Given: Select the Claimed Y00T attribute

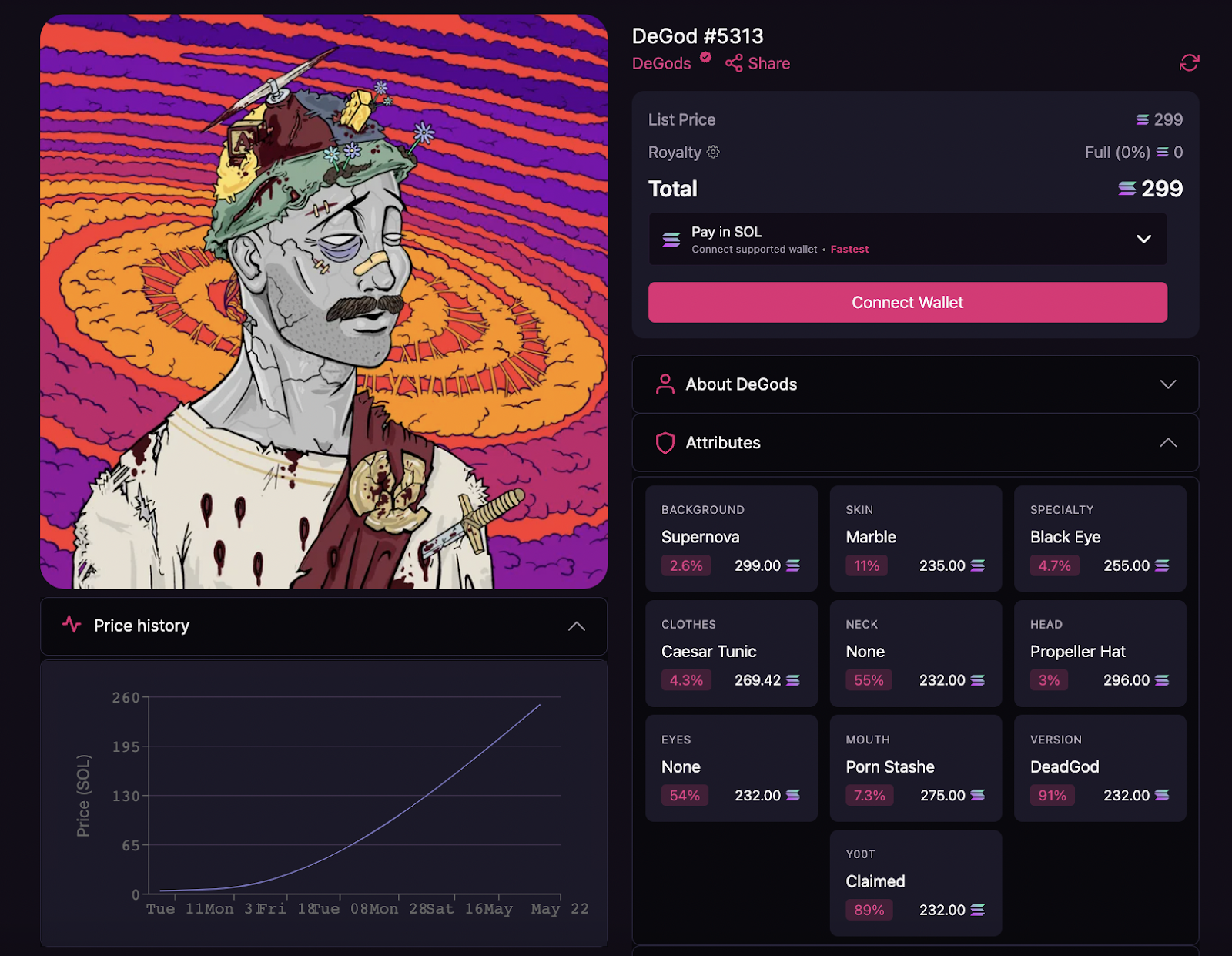Looking at the screenshot, I should [x=916, y=883].
